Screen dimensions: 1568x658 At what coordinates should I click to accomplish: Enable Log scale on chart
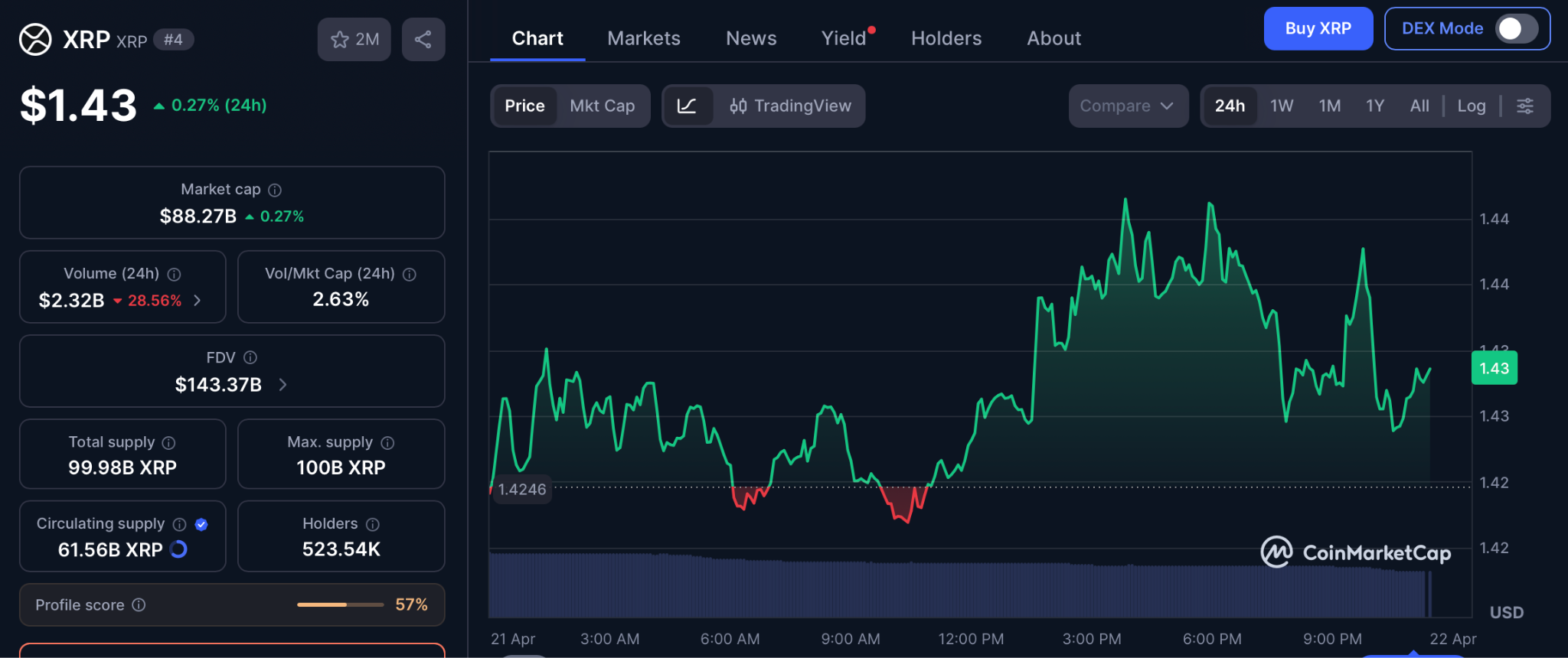[1471, 106]
